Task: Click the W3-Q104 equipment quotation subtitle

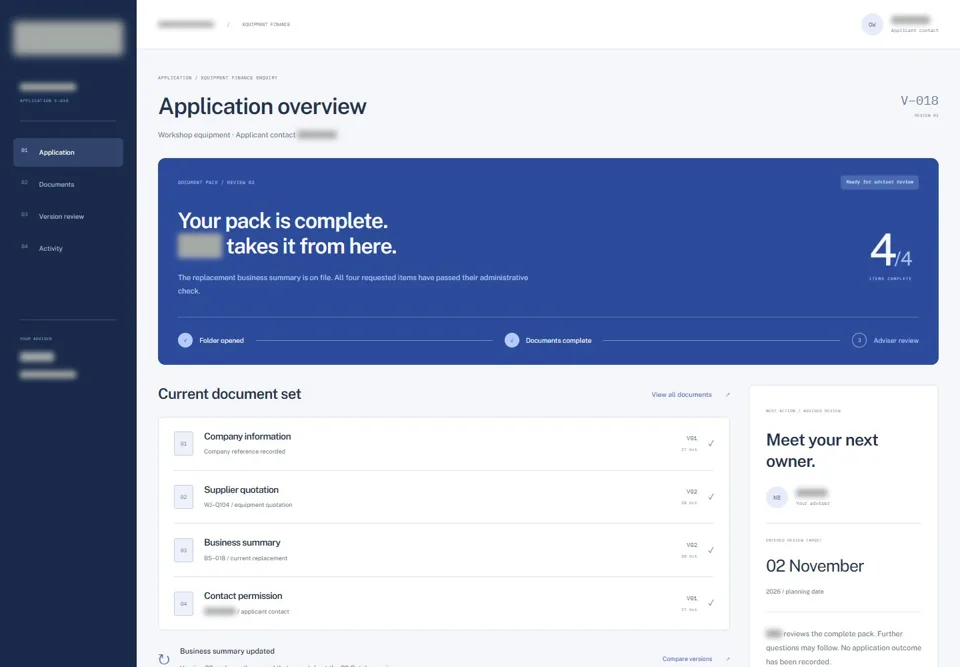Action: click(248, 505)
